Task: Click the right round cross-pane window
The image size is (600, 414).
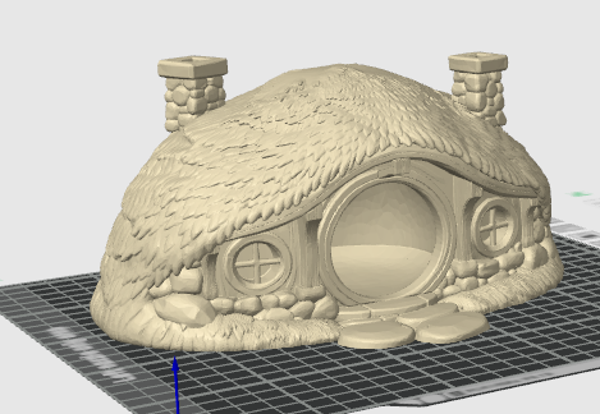Action: click(495, 226)
